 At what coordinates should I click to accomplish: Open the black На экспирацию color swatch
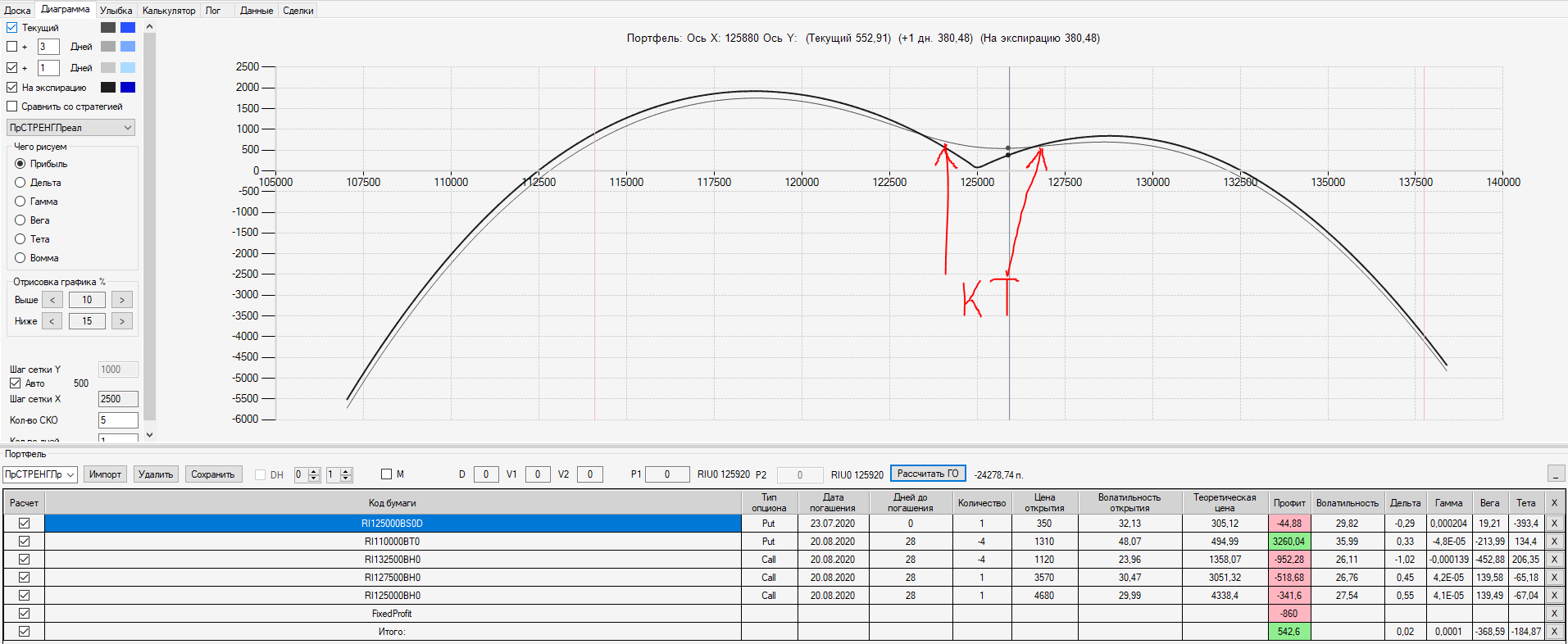108,88
